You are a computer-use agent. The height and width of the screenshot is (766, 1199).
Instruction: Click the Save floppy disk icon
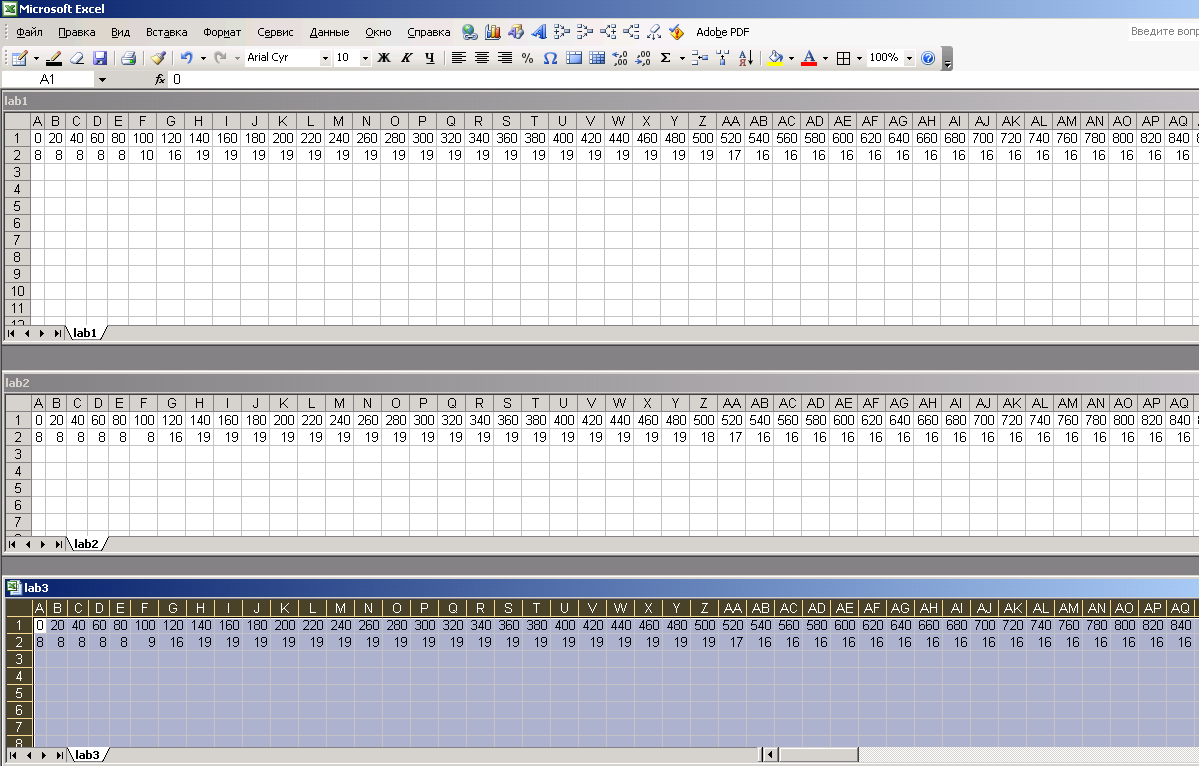pyautogui.click(x=99, y=58)
